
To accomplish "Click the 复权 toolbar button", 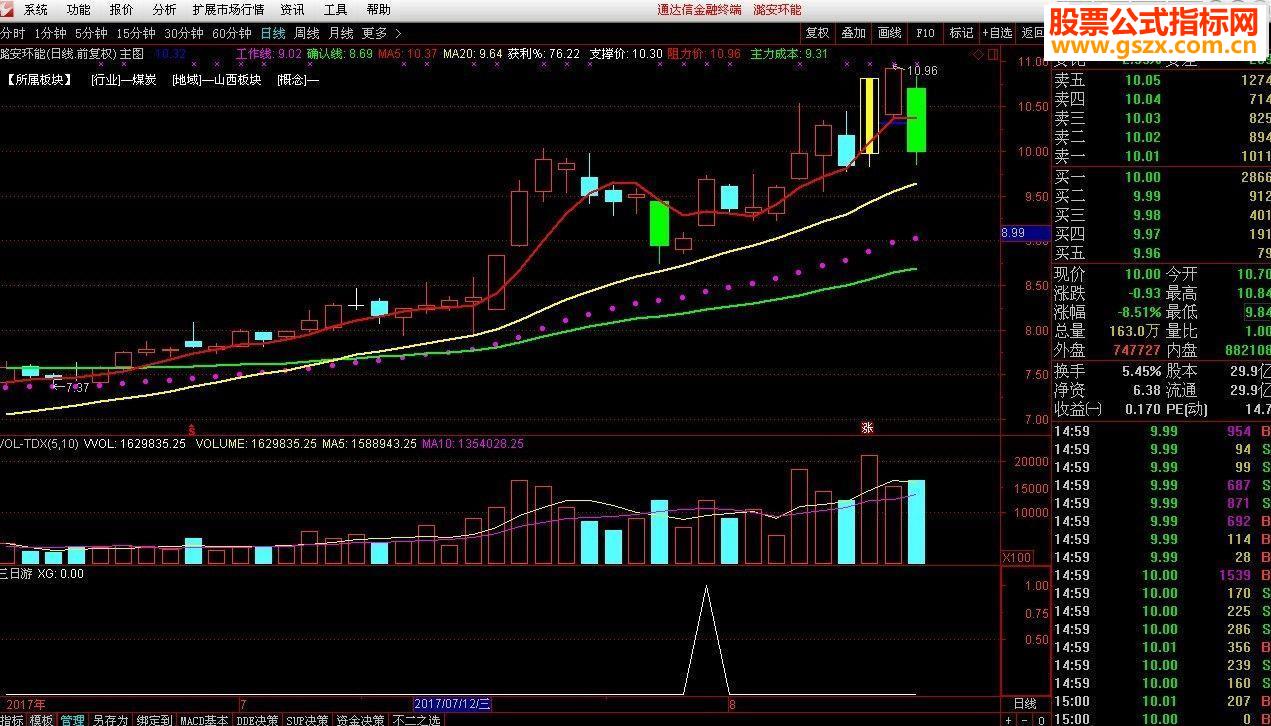I will point(817,33).
